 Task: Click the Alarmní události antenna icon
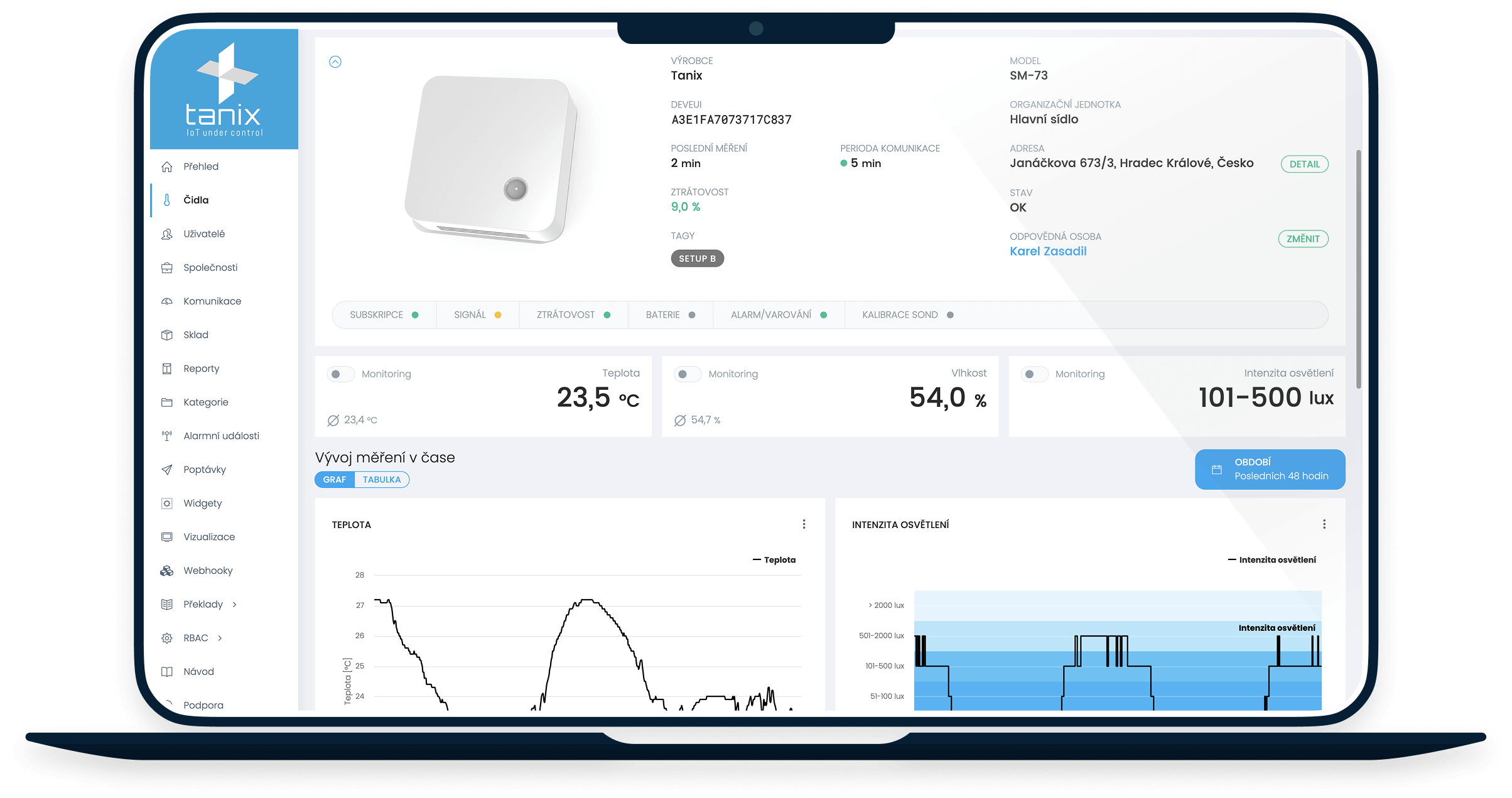167,436
